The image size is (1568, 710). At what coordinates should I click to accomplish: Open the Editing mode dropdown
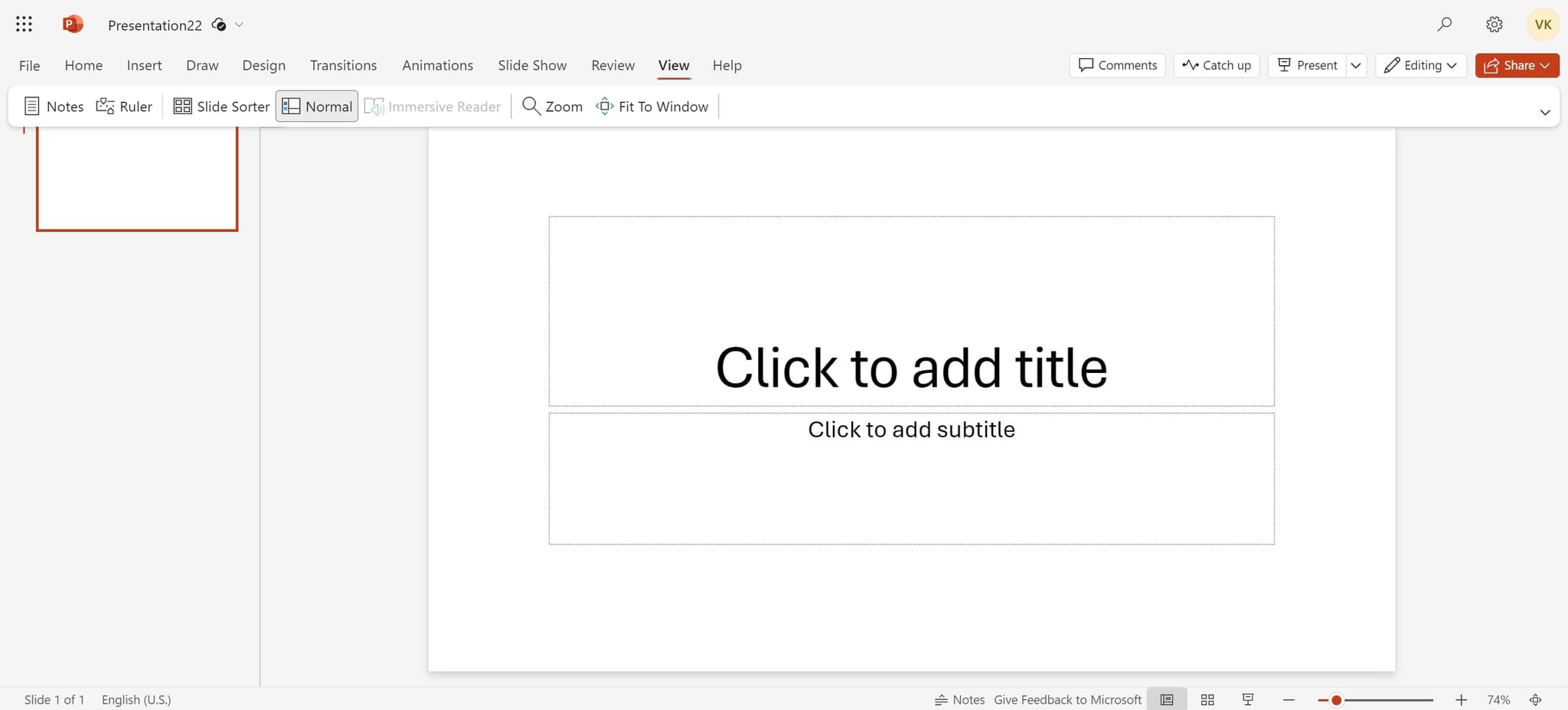coord(1420,65)
